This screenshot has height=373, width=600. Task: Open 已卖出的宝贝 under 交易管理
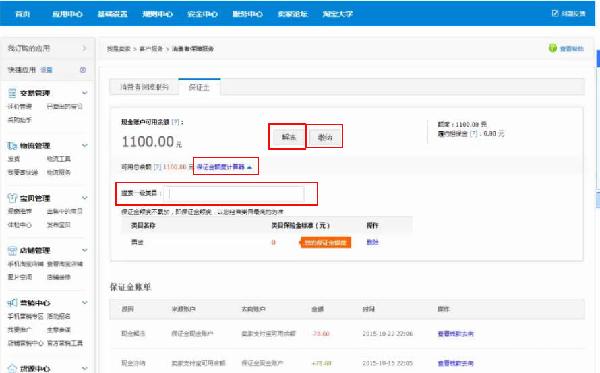point(64,106)
